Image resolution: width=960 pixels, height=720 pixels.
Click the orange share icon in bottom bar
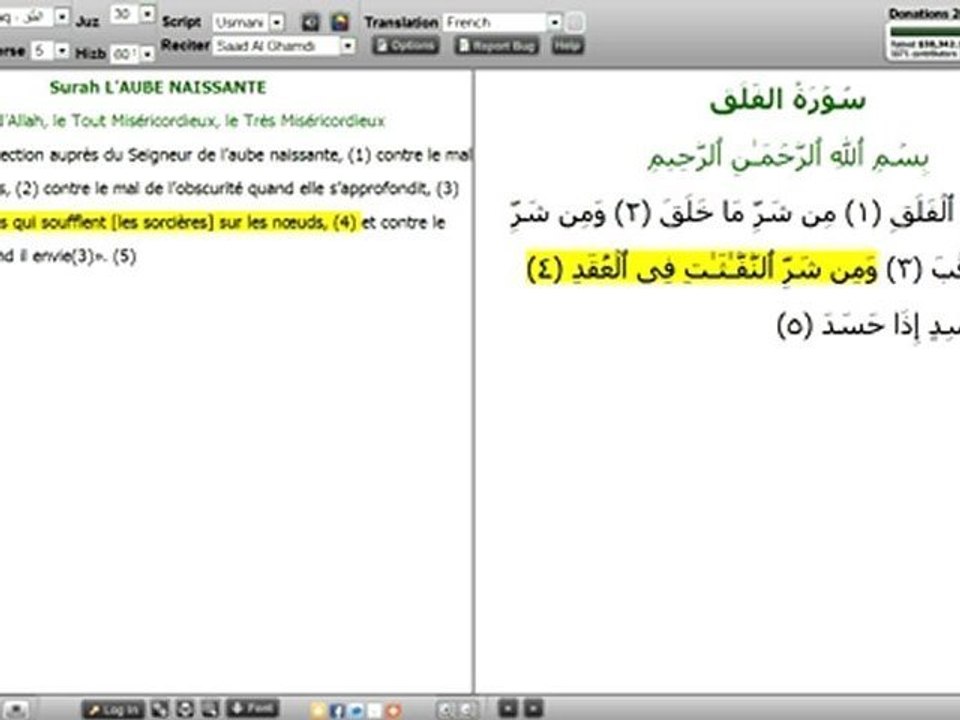coord(393,710)
